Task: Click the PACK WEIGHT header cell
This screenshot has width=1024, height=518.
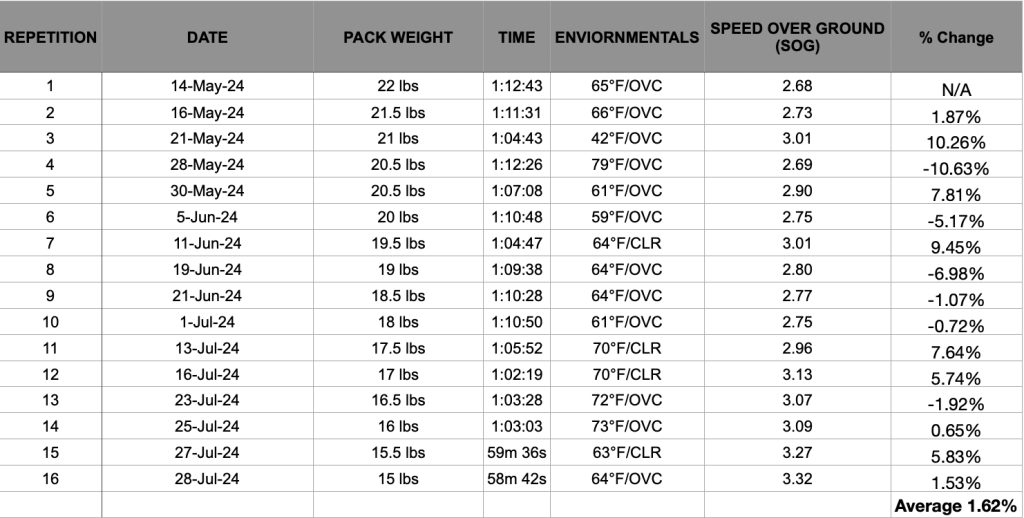Action: [x=397, y=37]
